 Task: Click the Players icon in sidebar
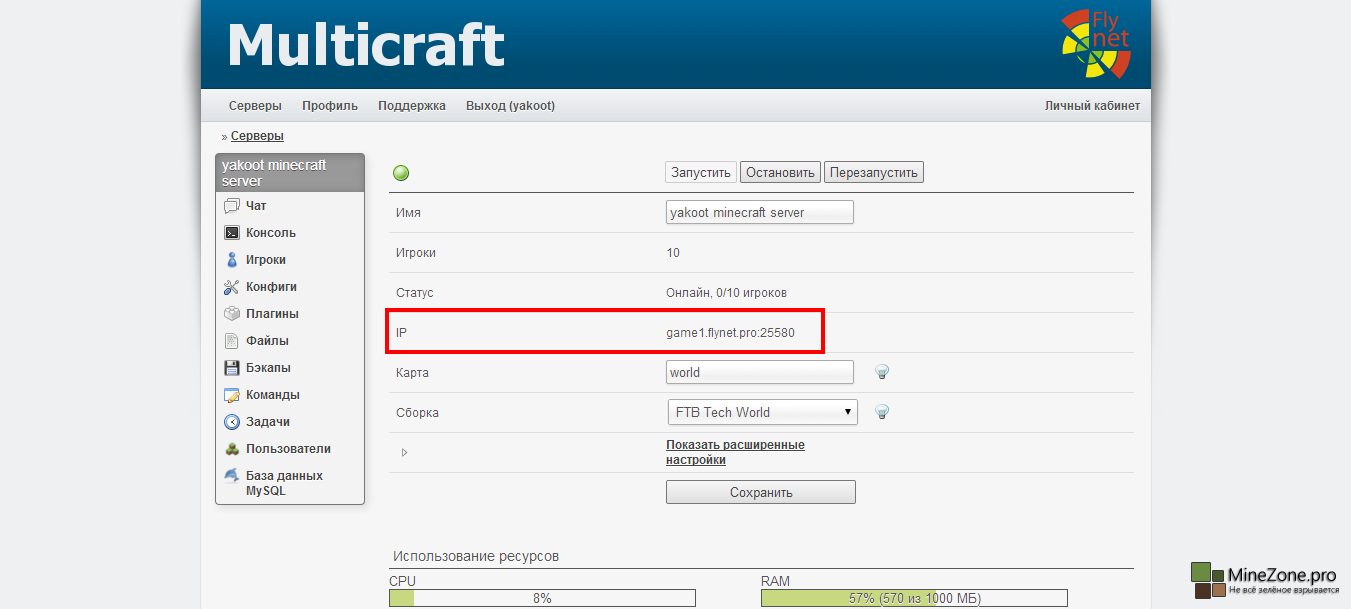click(232, 260)
